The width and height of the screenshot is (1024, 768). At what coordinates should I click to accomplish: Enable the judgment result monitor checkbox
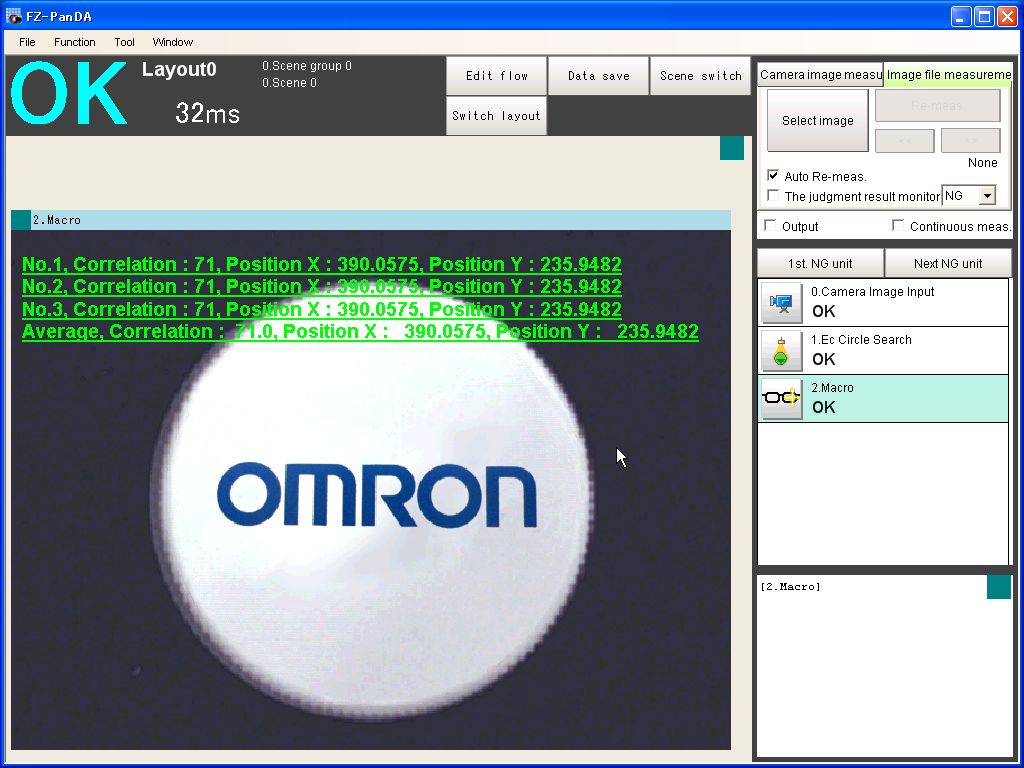(x=773, y=195)
